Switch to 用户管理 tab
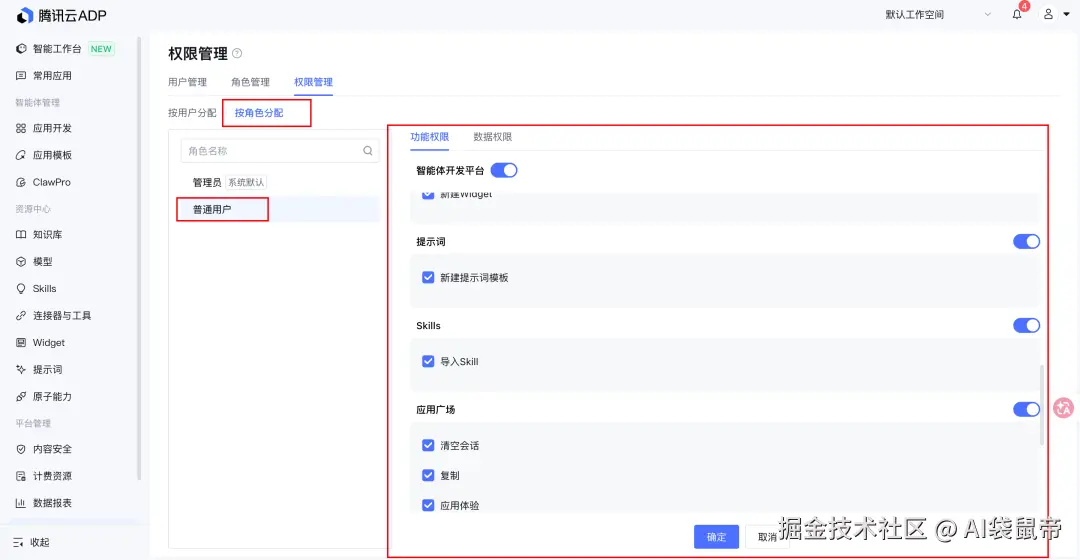Image resolution: width=1080 pixels, height=560 pixels. click(187, 82)
